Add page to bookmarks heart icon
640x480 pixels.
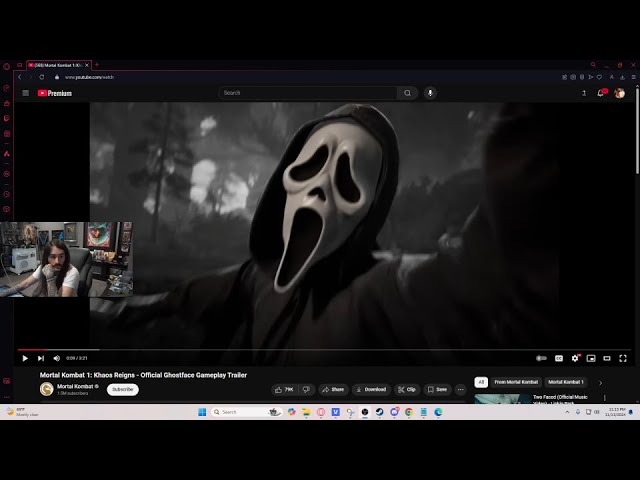(599, 77)
